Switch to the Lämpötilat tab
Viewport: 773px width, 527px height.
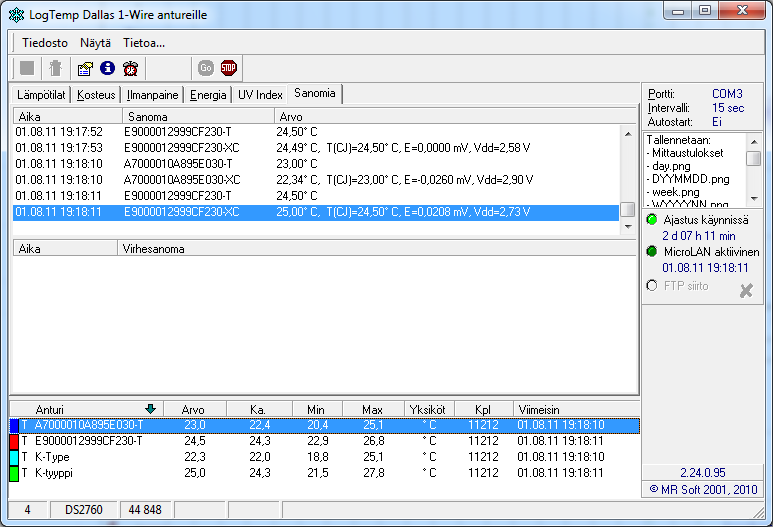(42, 95)
